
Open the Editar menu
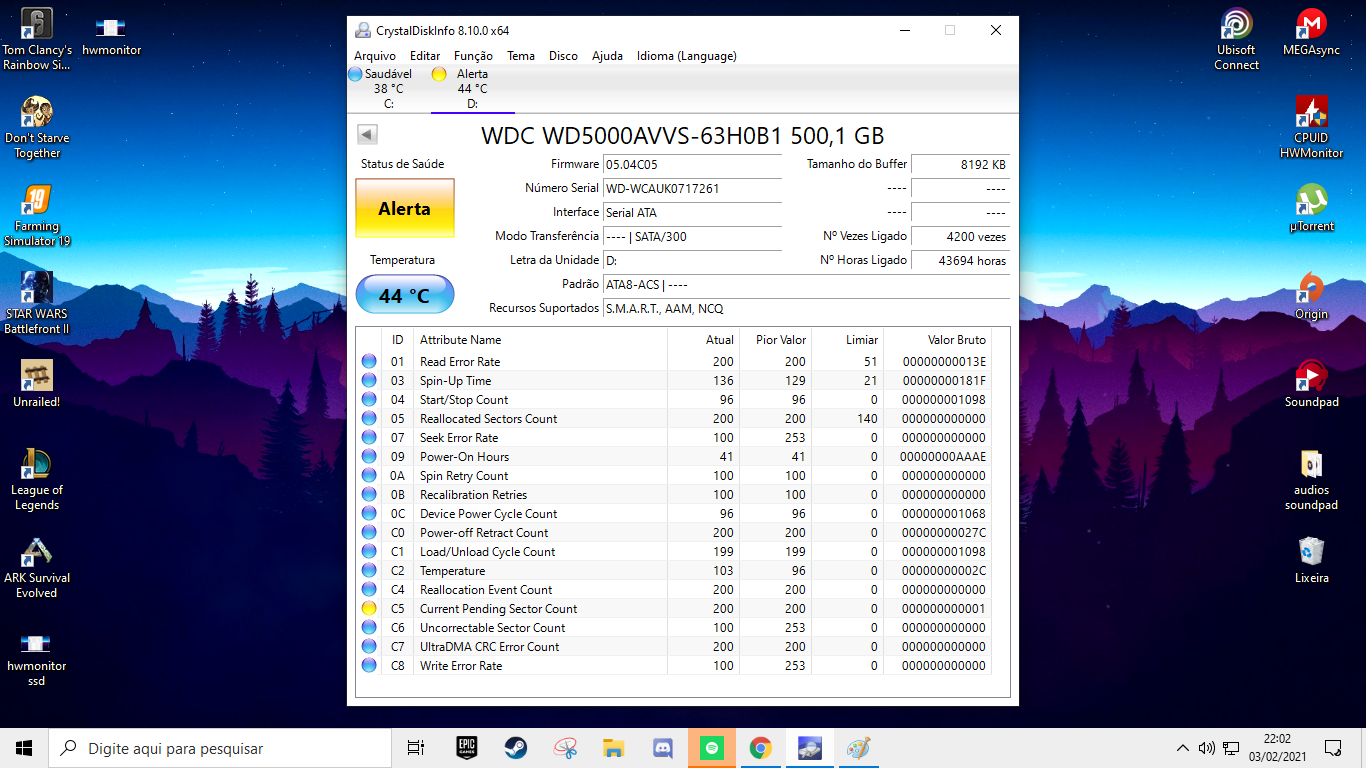point(425,56)
